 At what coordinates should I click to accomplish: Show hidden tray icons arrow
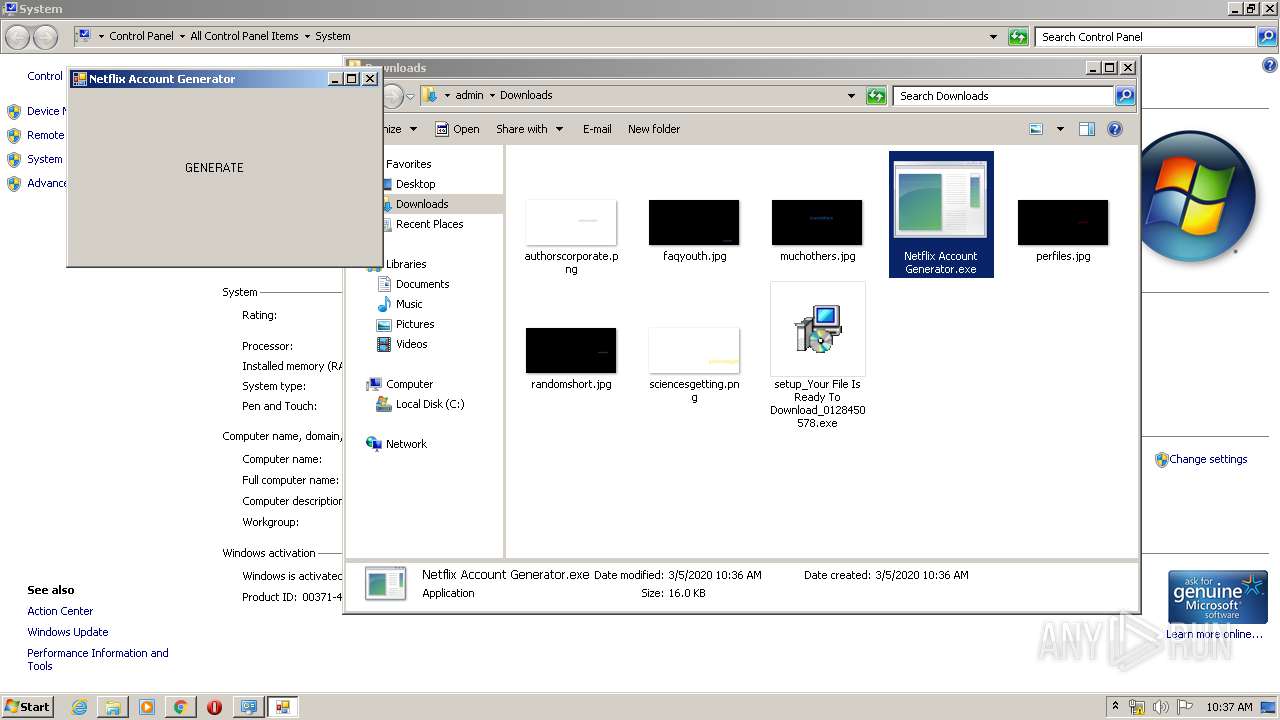click(1116, 707)
